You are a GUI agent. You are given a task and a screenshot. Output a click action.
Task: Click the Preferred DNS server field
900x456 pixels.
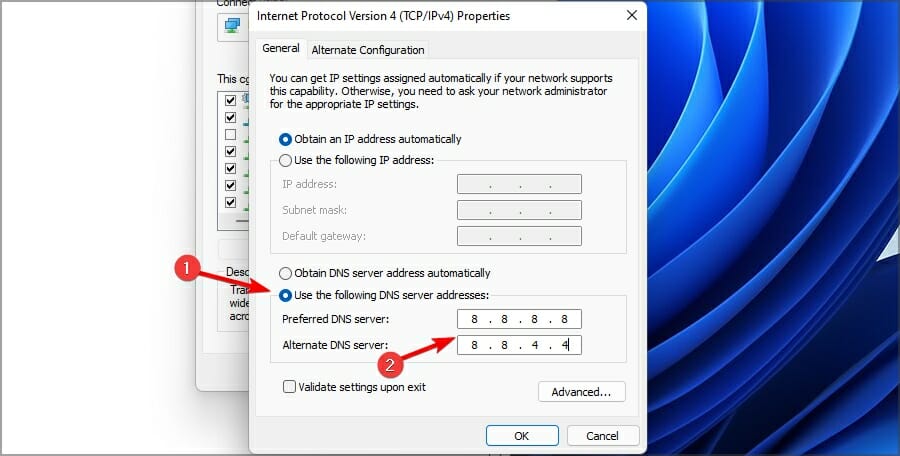tap(519, 319)
